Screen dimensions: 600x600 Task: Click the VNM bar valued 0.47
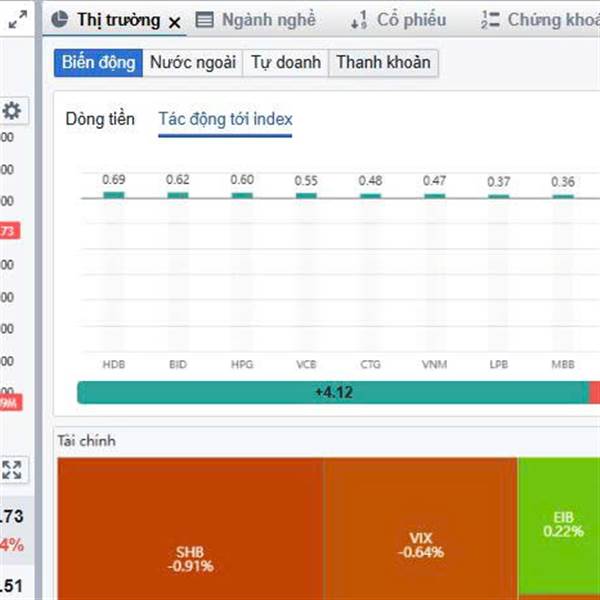[435, 196]
